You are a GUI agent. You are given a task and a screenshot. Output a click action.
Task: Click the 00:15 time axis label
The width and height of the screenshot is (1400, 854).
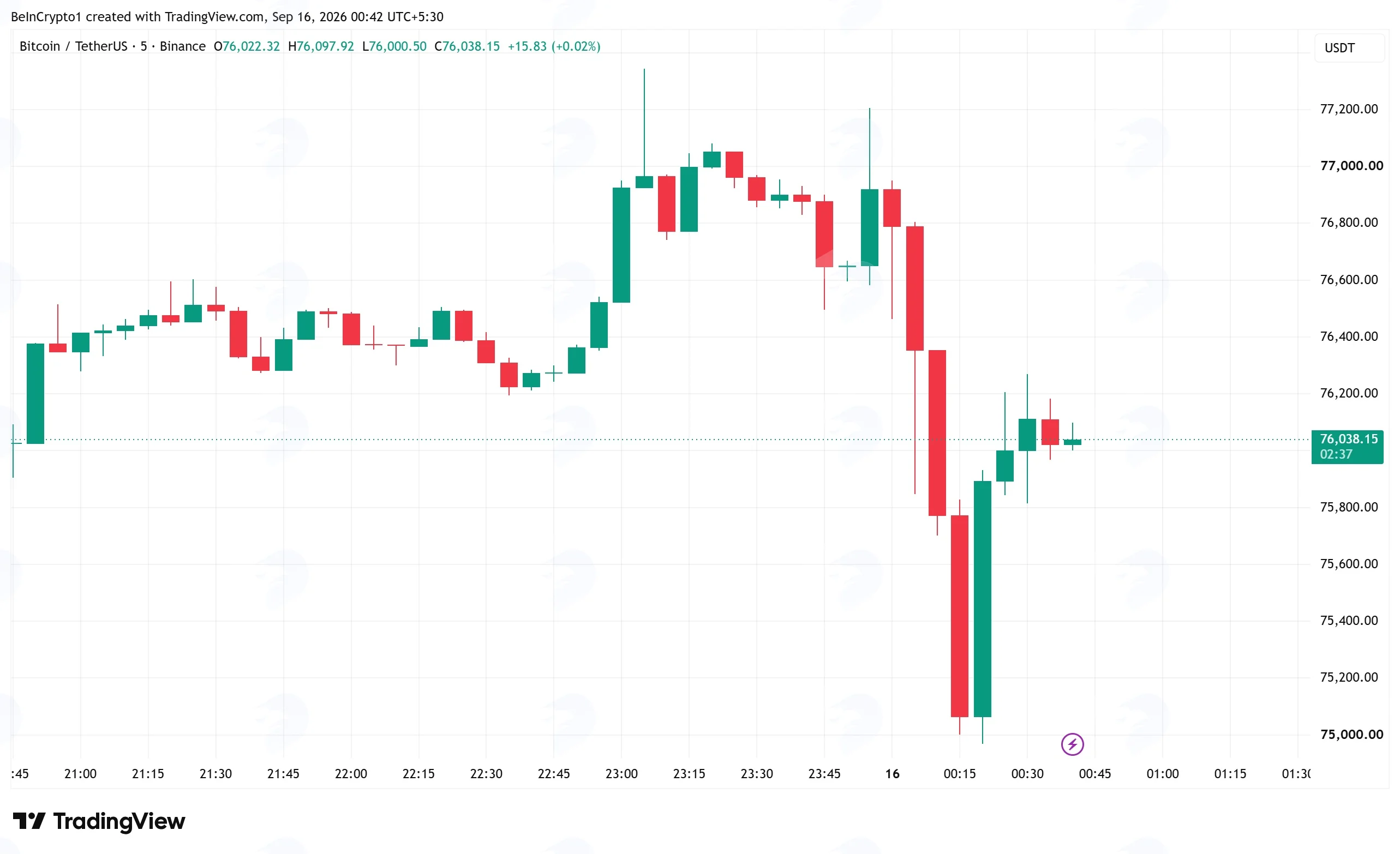tap(959, 773)
